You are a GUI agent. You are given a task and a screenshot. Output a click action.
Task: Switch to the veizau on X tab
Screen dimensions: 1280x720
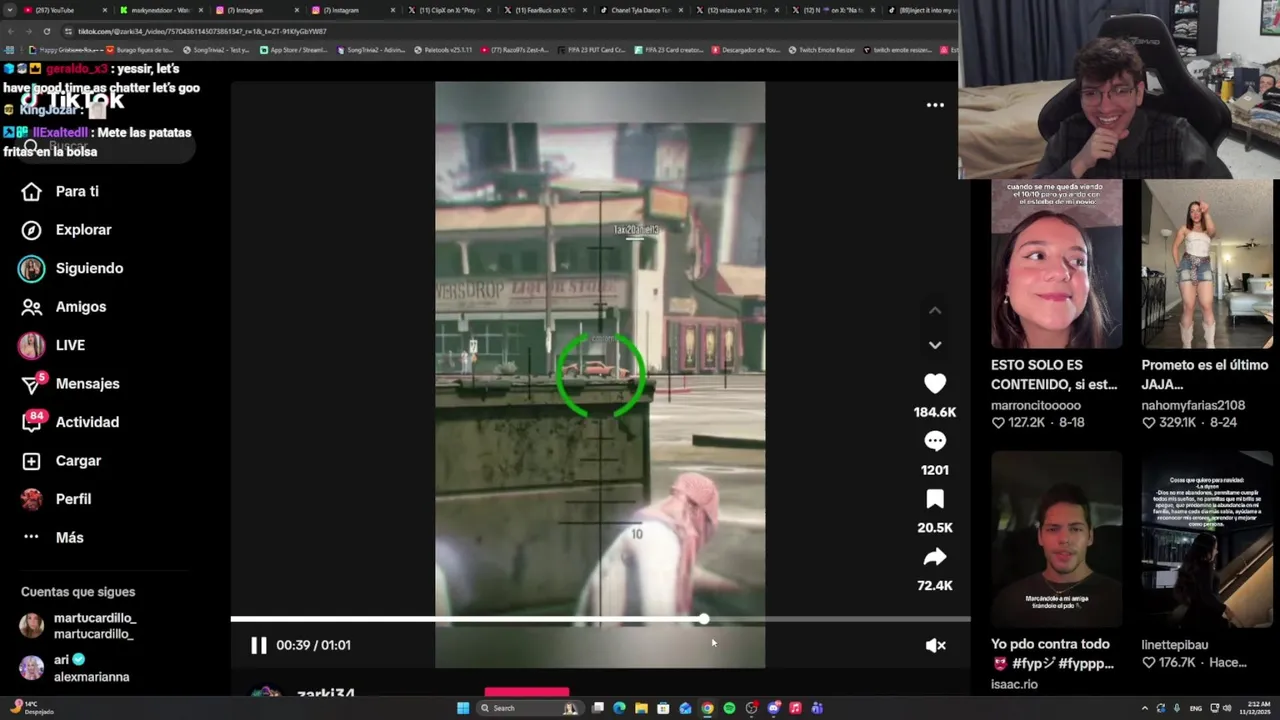click(x=737, y=10)
